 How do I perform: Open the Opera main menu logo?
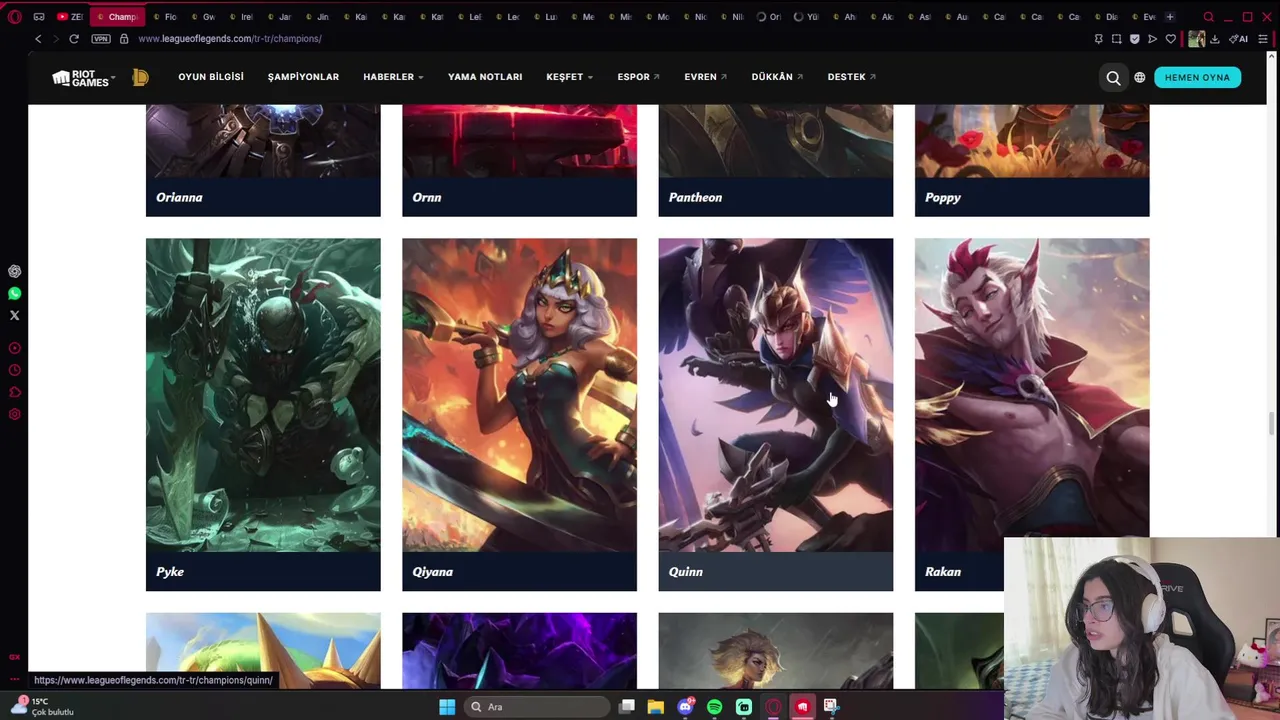pos(15,16)
